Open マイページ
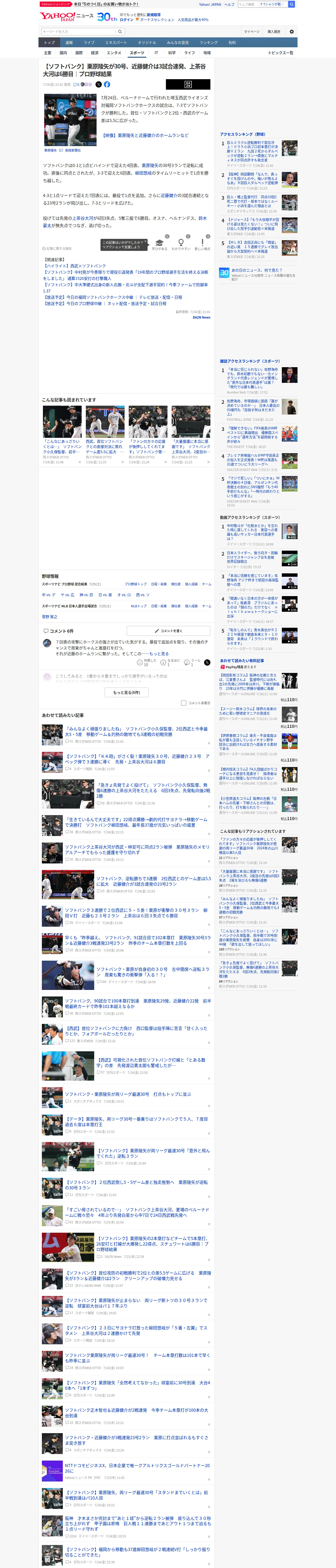The width and height of the screenshot is (336, 1568). pyautogui.click(x=251, y=32)
